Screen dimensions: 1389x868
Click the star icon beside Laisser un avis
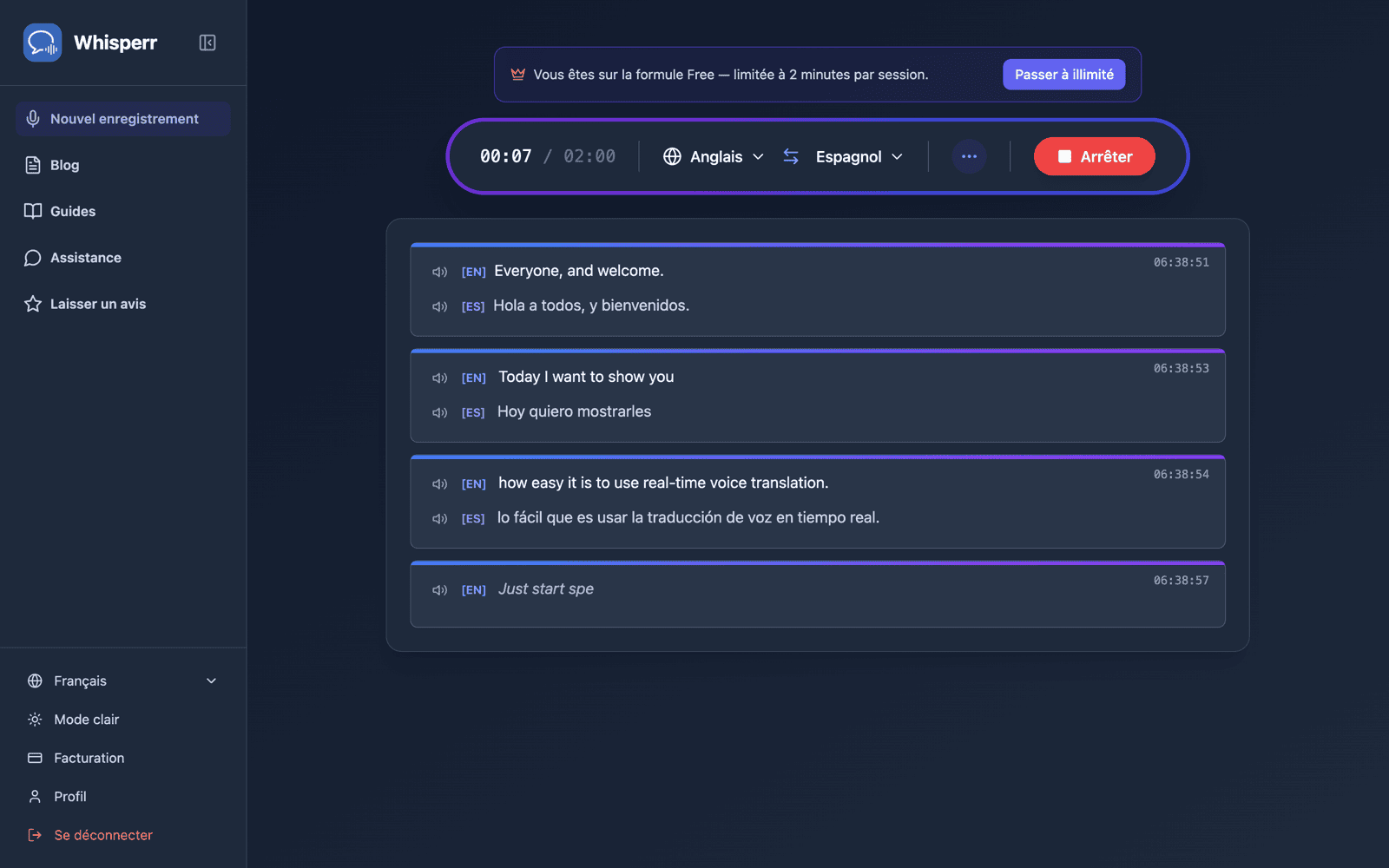tap(33, 304)
